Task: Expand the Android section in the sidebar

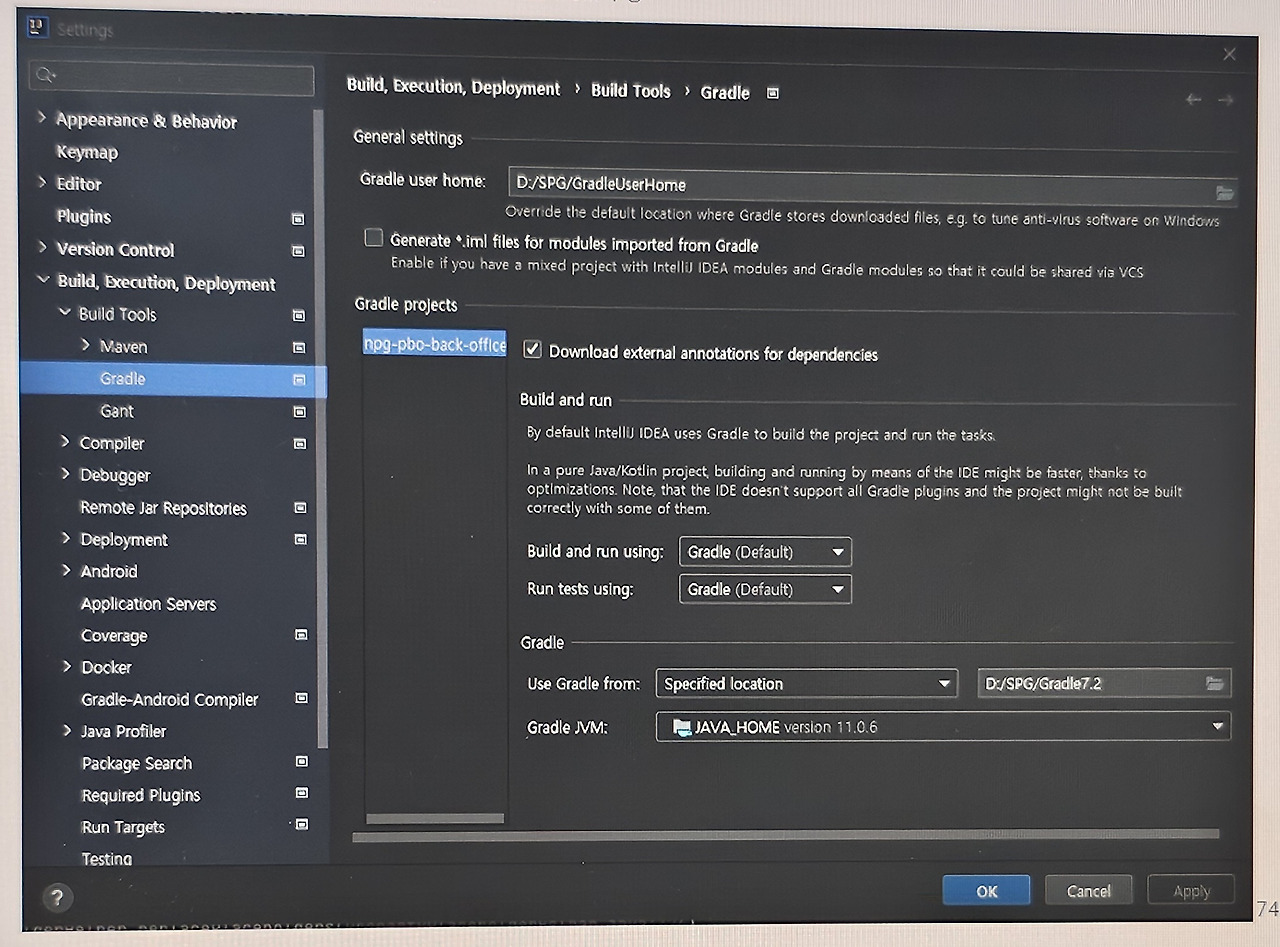Action: tap(67, 571)
